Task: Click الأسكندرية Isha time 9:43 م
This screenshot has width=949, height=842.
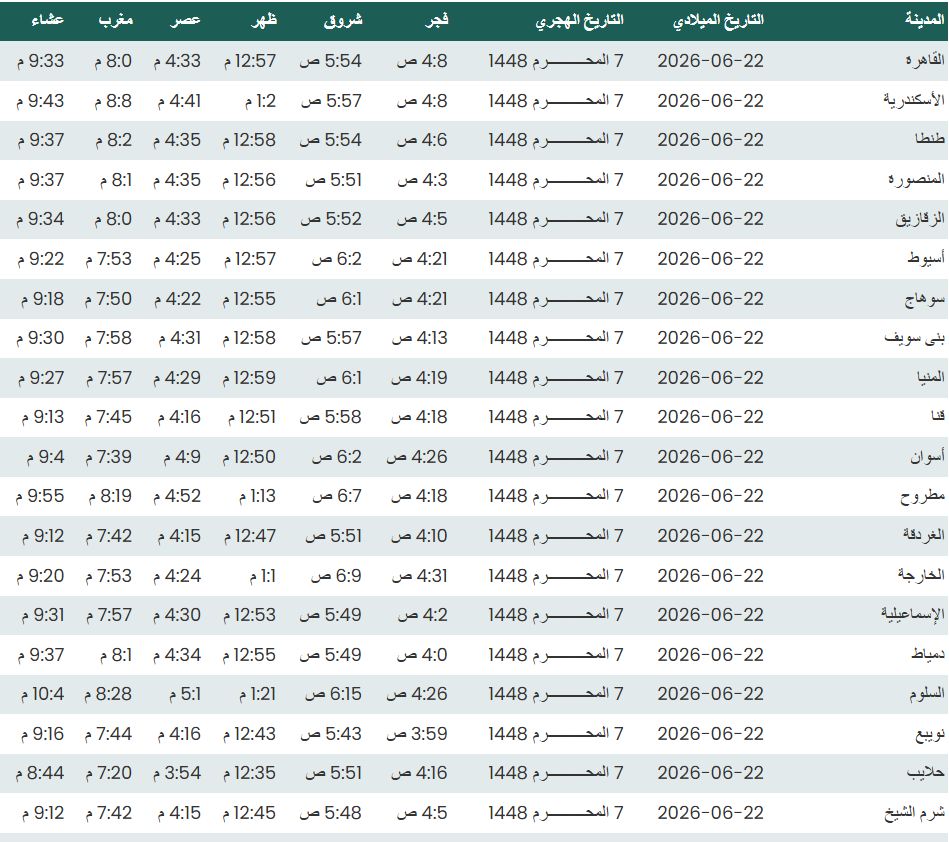Action: coord(40,100)
